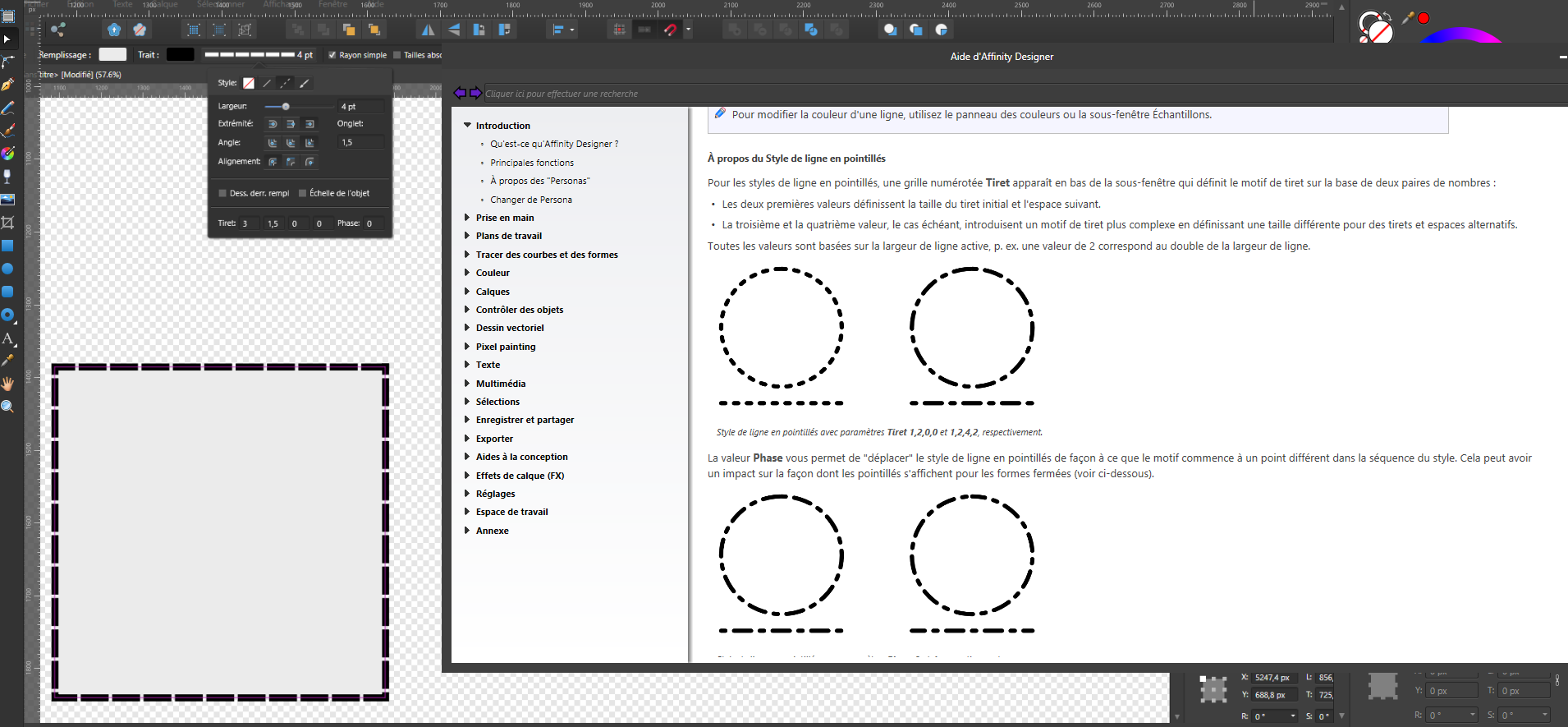Open the Principales fonctions topic
The image size is (1568, 727).
532,163
